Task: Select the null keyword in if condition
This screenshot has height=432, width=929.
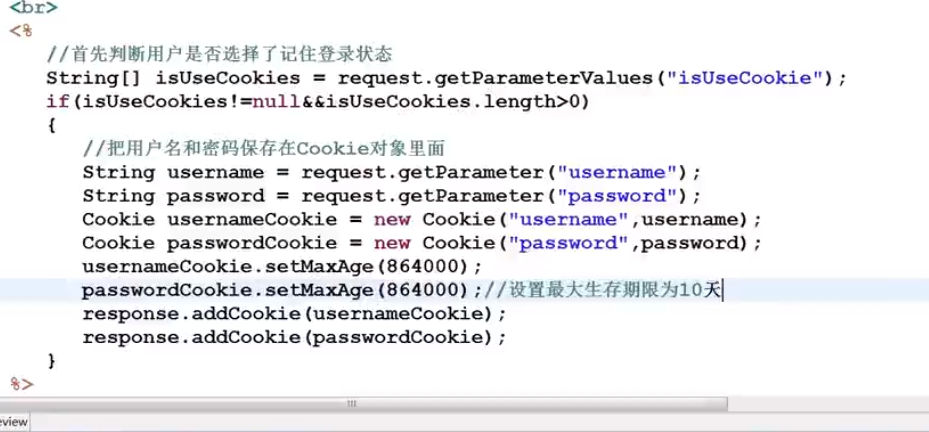Action: tap(277, 102)
